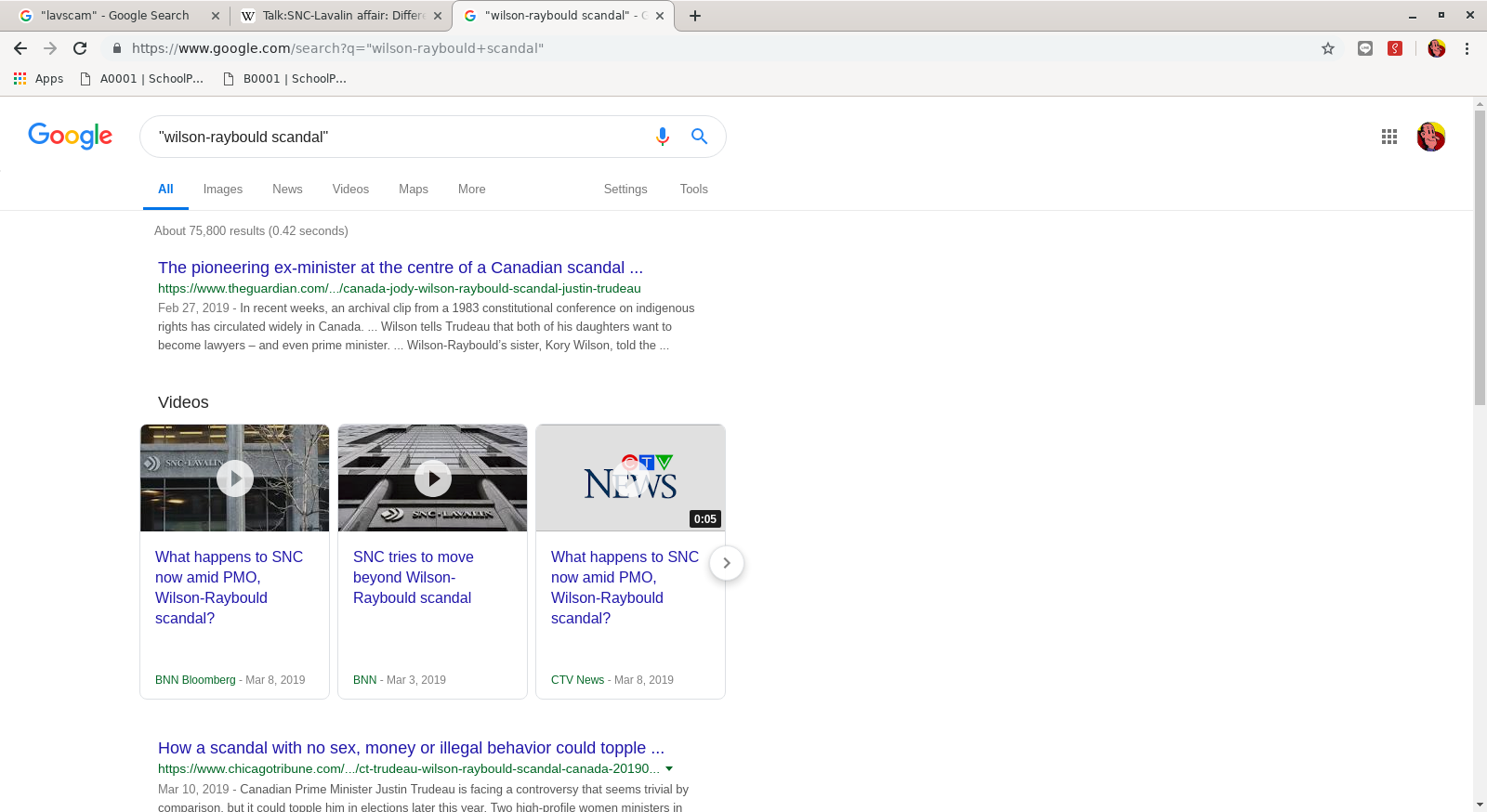Play the SNC tries to move beyond video
The image size is (1487, 812).
click(433, 478)
